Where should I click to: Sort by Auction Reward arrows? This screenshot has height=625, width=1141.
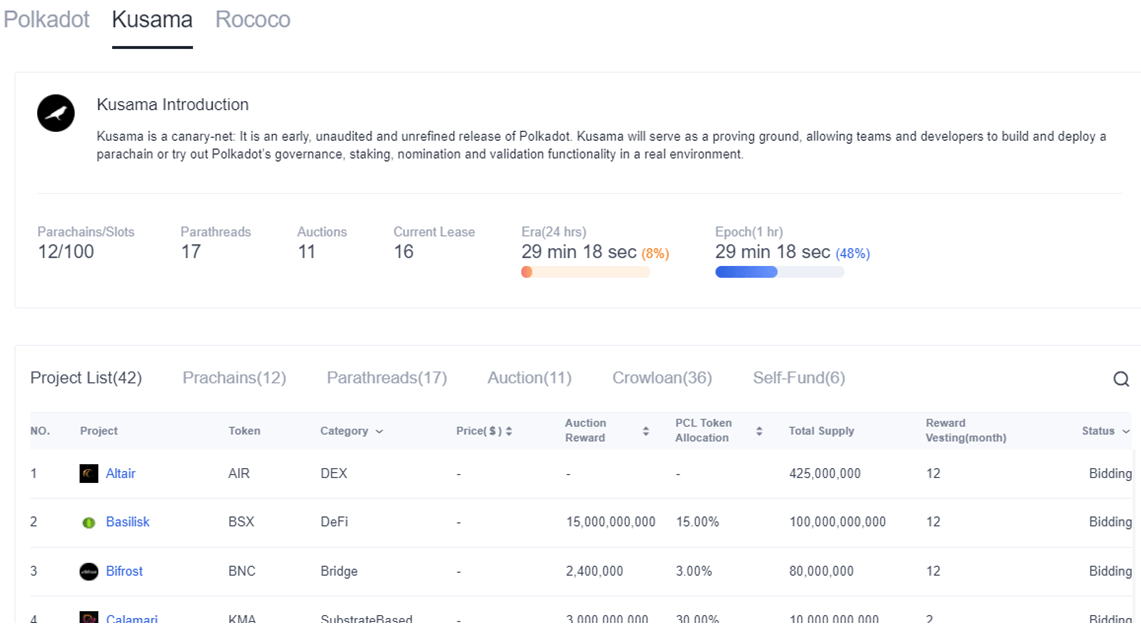[x=645, y=431]
